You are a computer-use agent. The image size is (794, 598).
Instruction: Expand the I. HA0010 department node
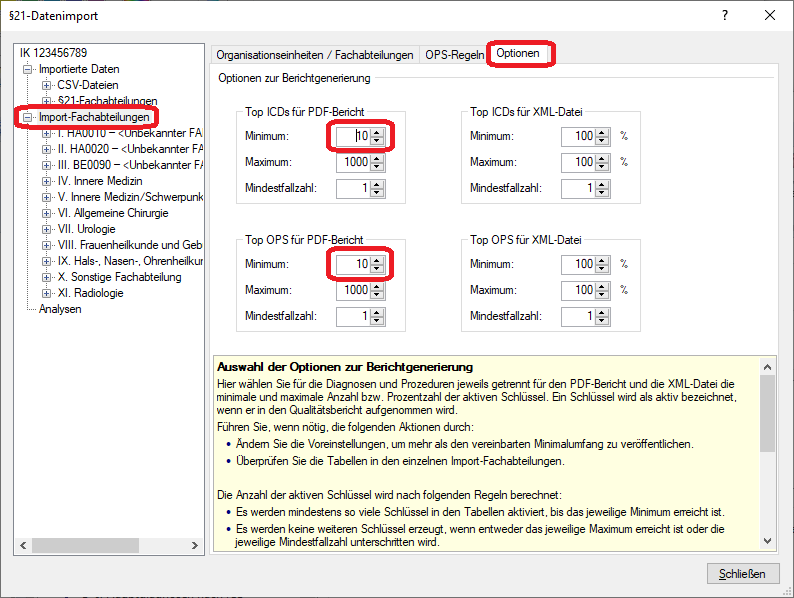(x=46, y=133)
